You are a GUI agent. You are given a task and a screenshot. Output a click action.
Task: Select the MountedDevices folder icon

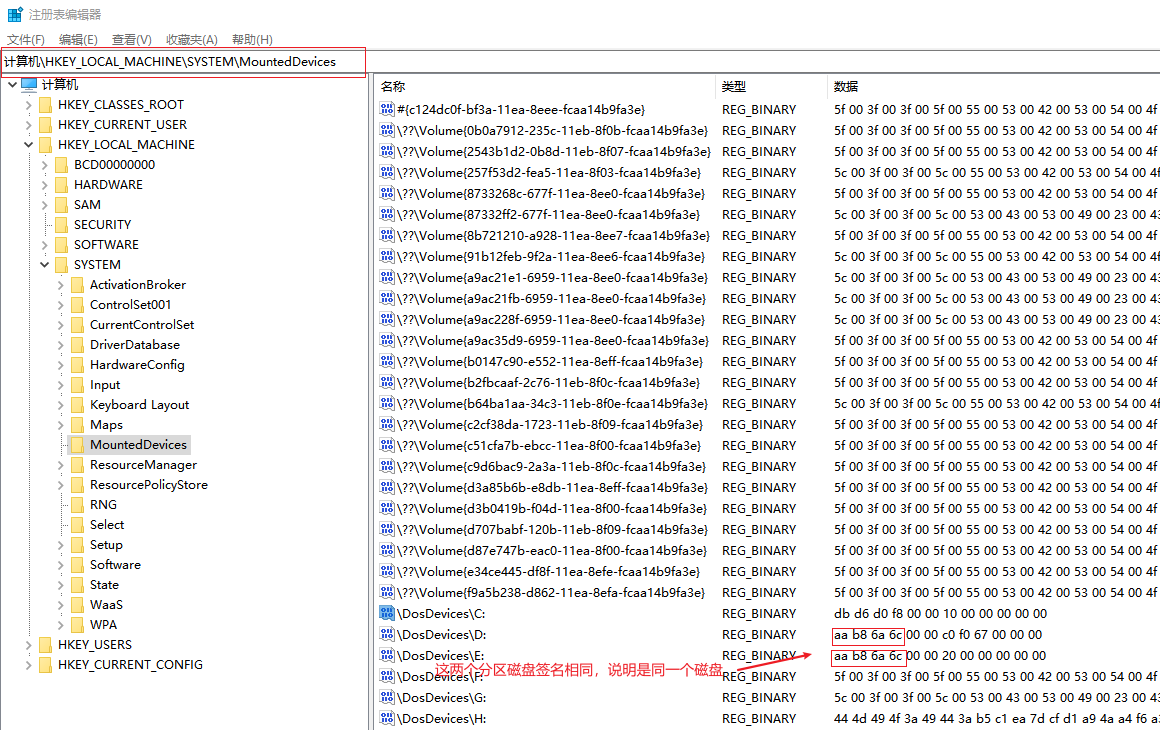[77, 444]
